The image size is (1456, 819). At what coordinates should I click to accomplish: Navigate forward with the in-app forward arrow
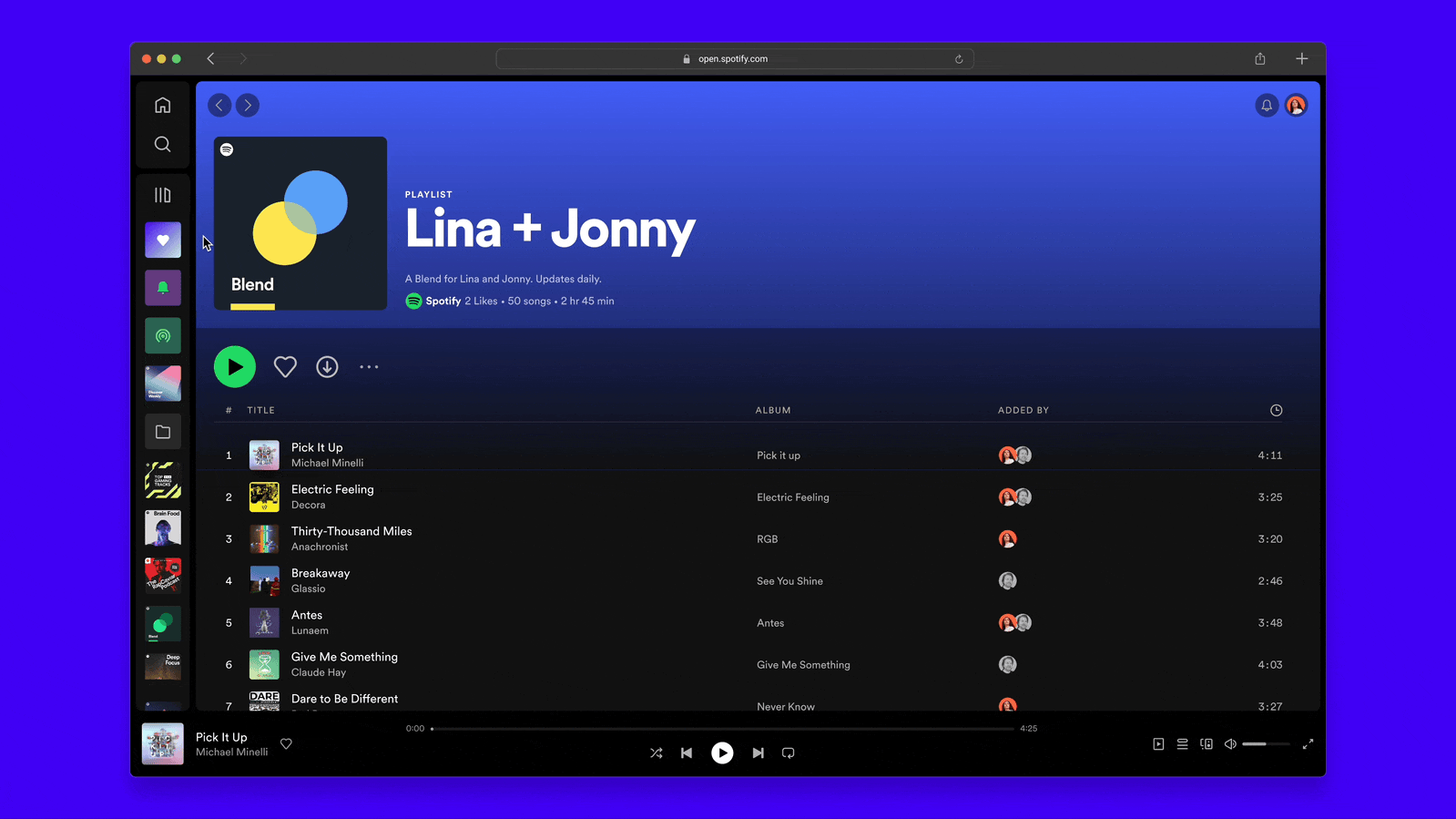point(248,105)
